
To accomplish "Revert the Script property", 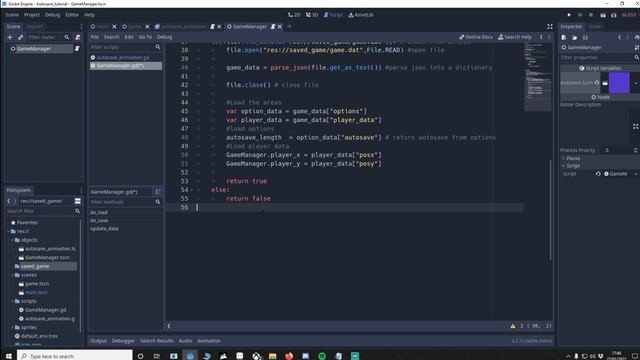I will click(x=598, y=174).
